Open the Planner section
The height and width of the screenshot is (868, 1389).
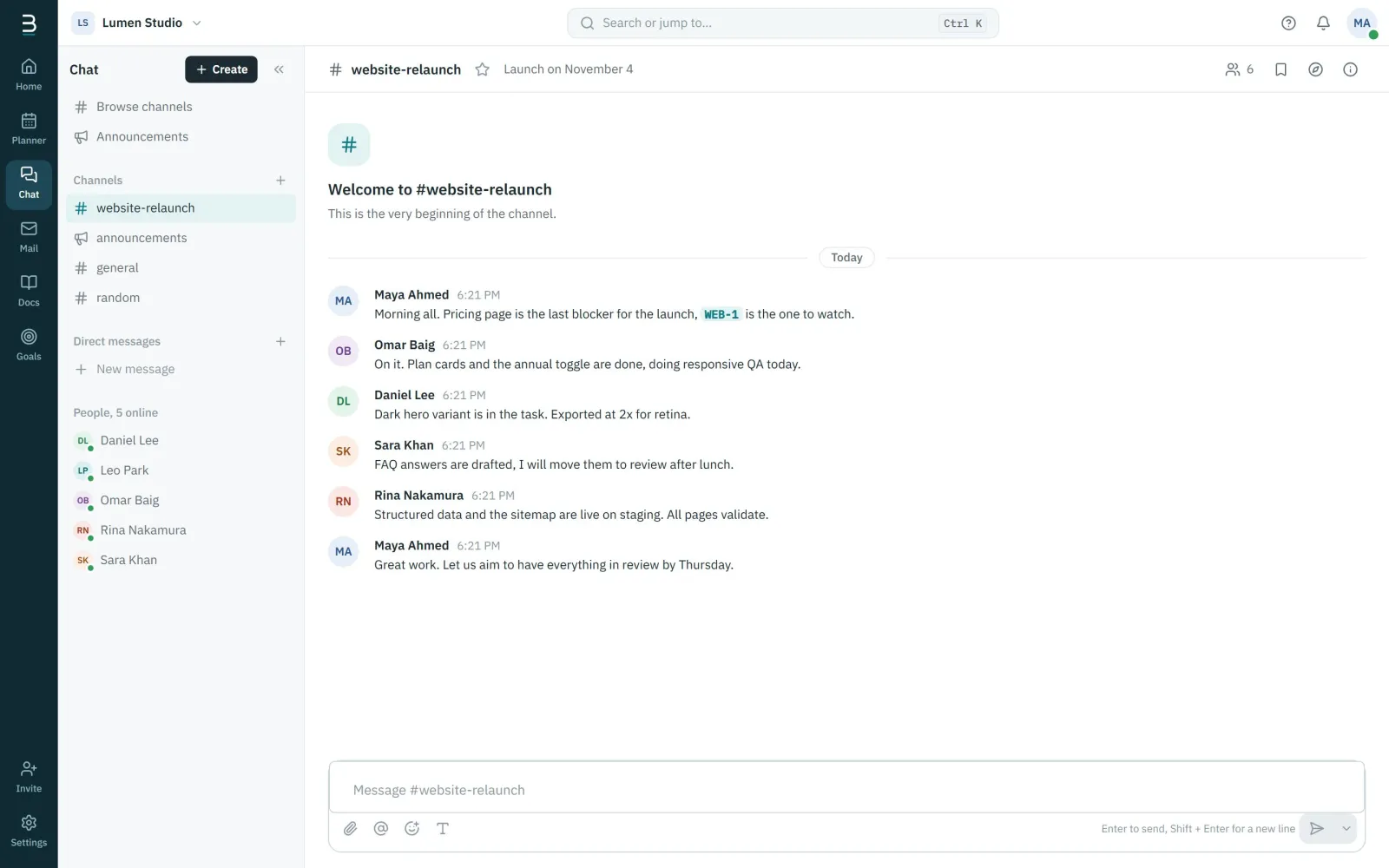tap(29, 128)
